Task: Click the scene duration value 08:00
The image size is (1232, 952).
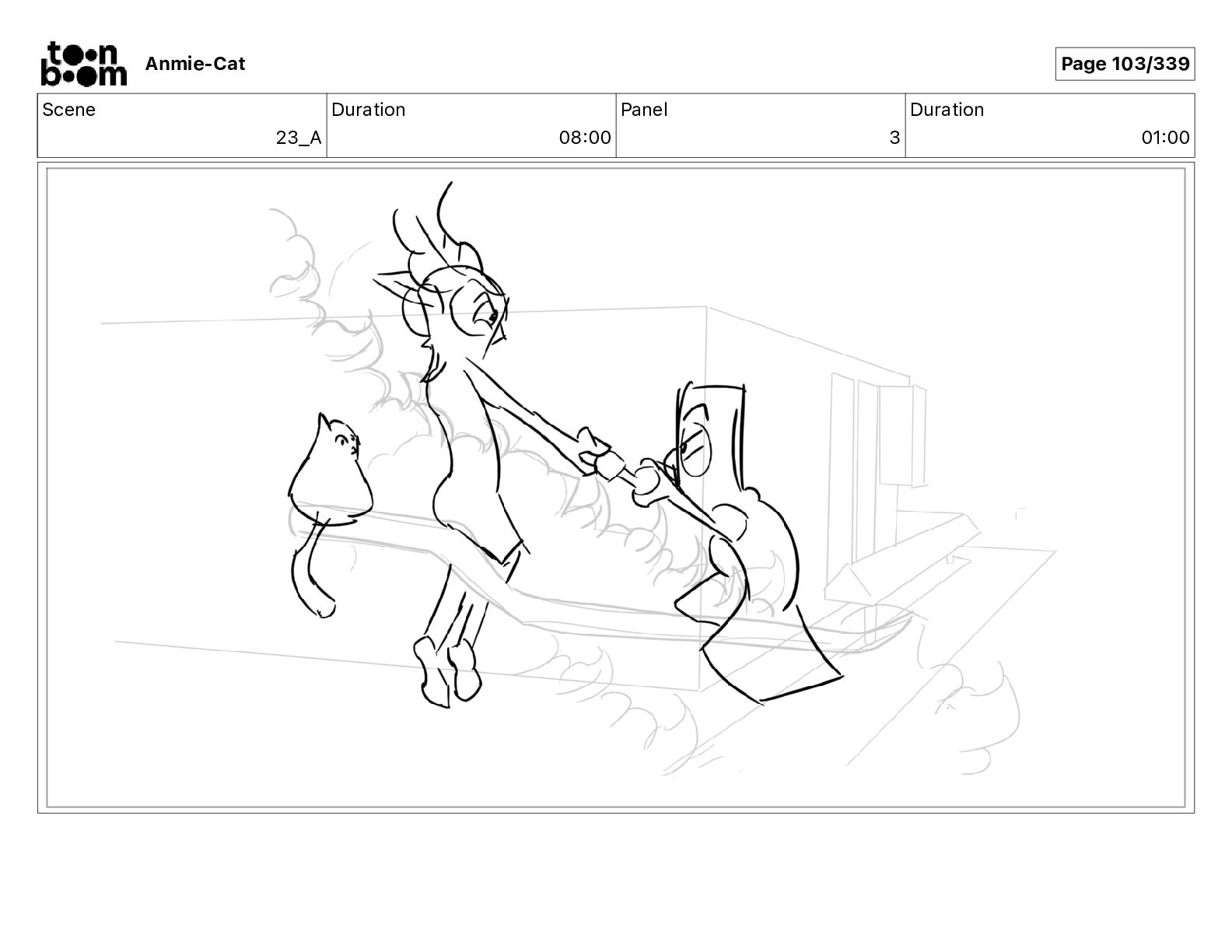Action: coord(585,138)
